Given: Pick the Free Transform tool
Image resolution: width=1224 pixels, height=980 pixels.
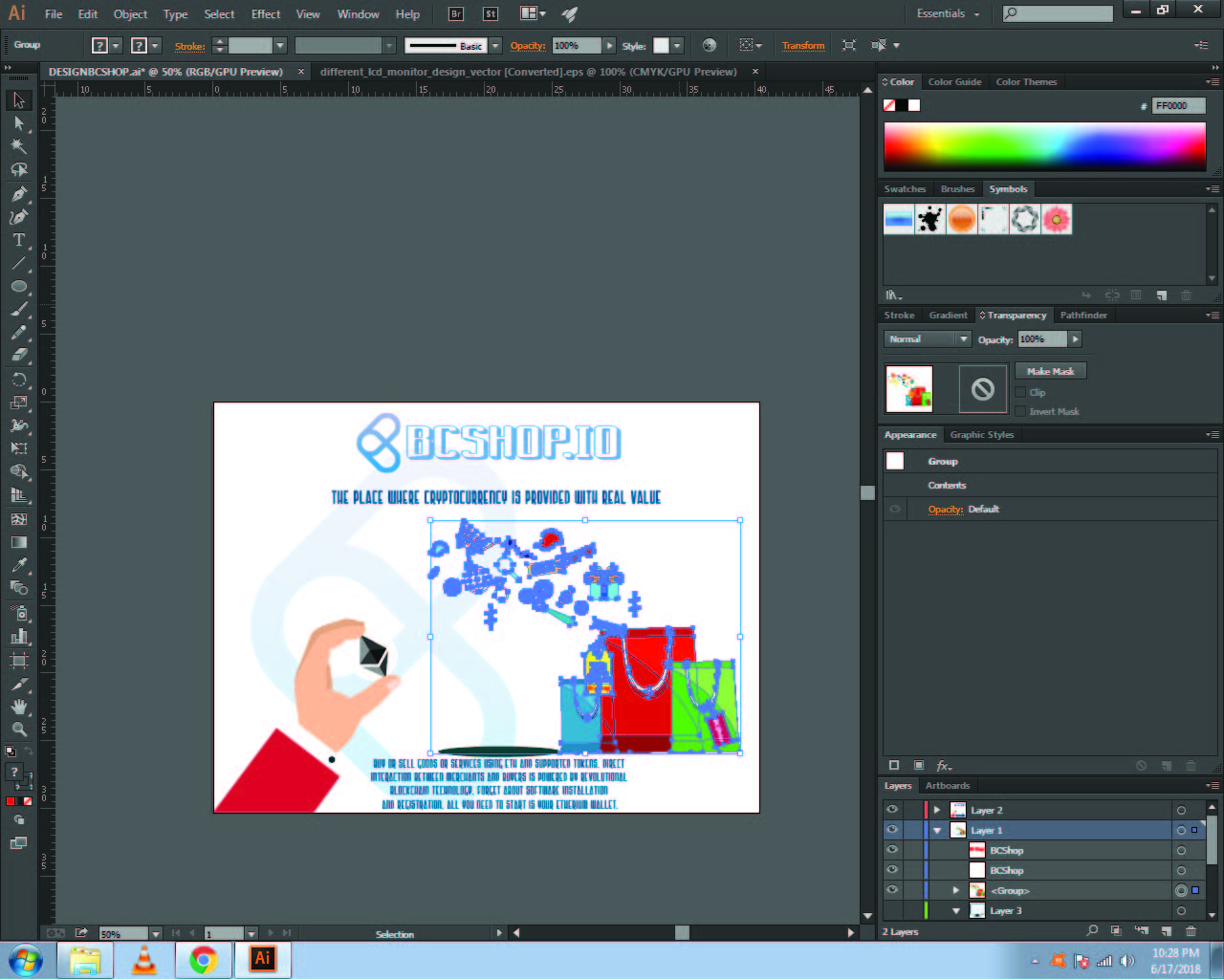Looking at the screenshot, I should [19, 448].
